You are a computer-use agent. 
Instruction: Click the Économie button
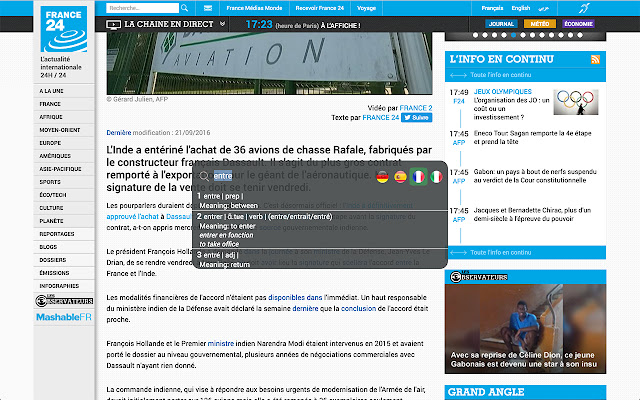click(x=578, y=24)
